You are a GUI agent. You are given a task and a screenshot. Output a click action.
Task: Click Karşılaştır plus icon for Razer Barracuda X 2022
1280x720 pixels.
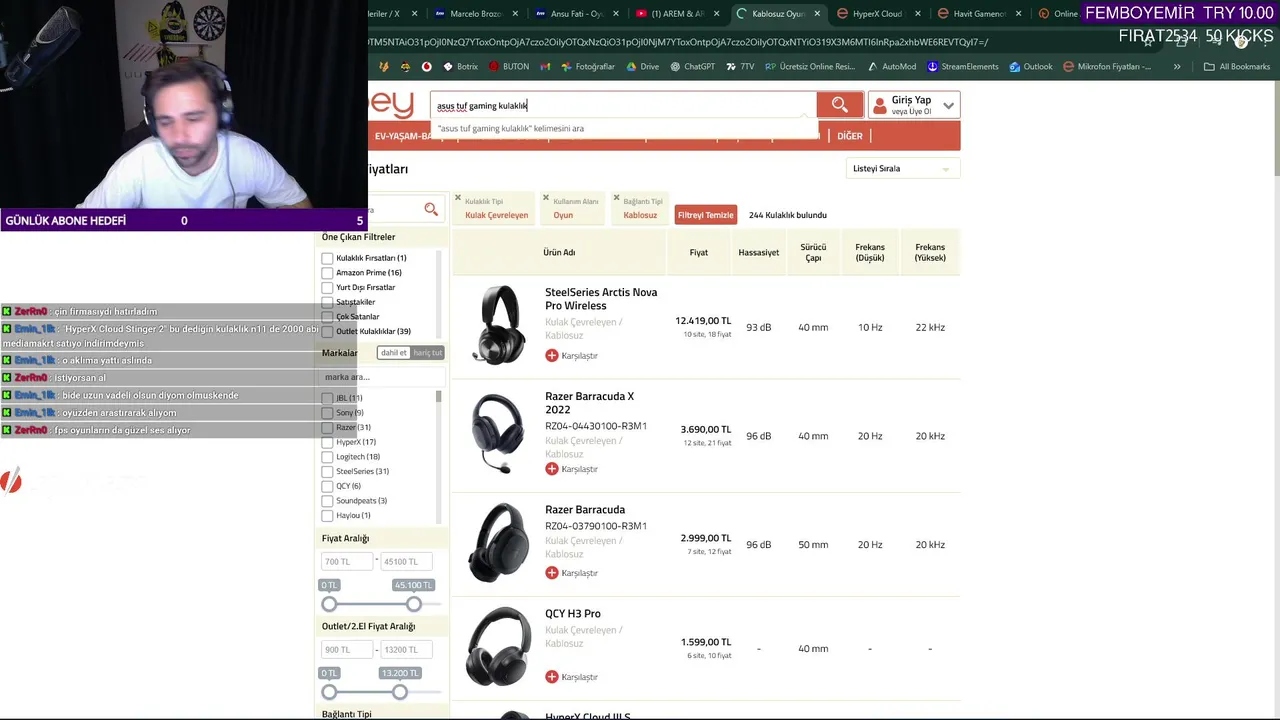point(552,469)
